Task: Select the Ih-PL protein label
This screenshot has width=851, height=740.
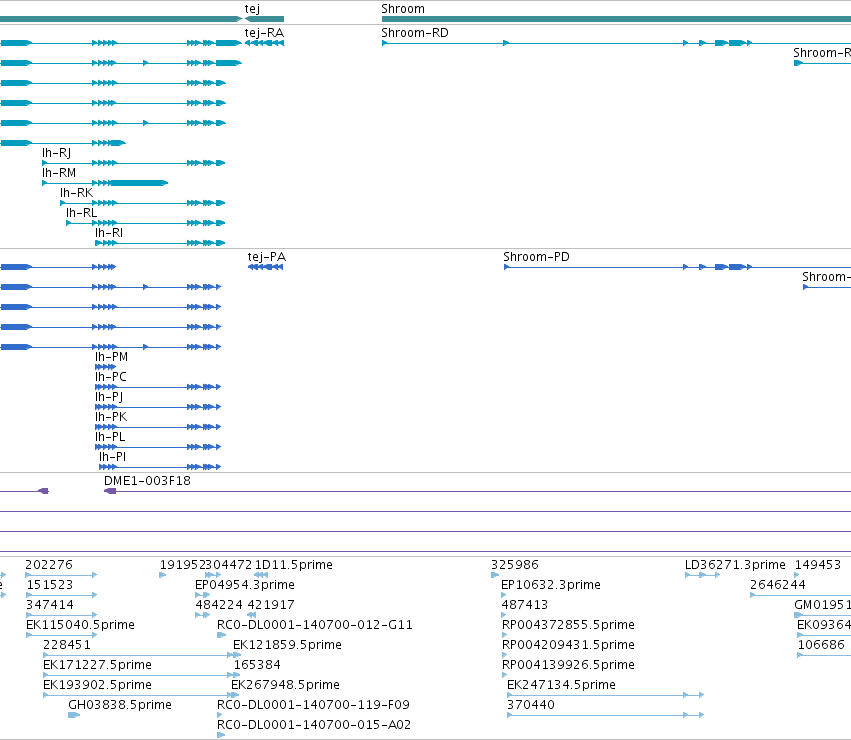Action: [110, 437]
